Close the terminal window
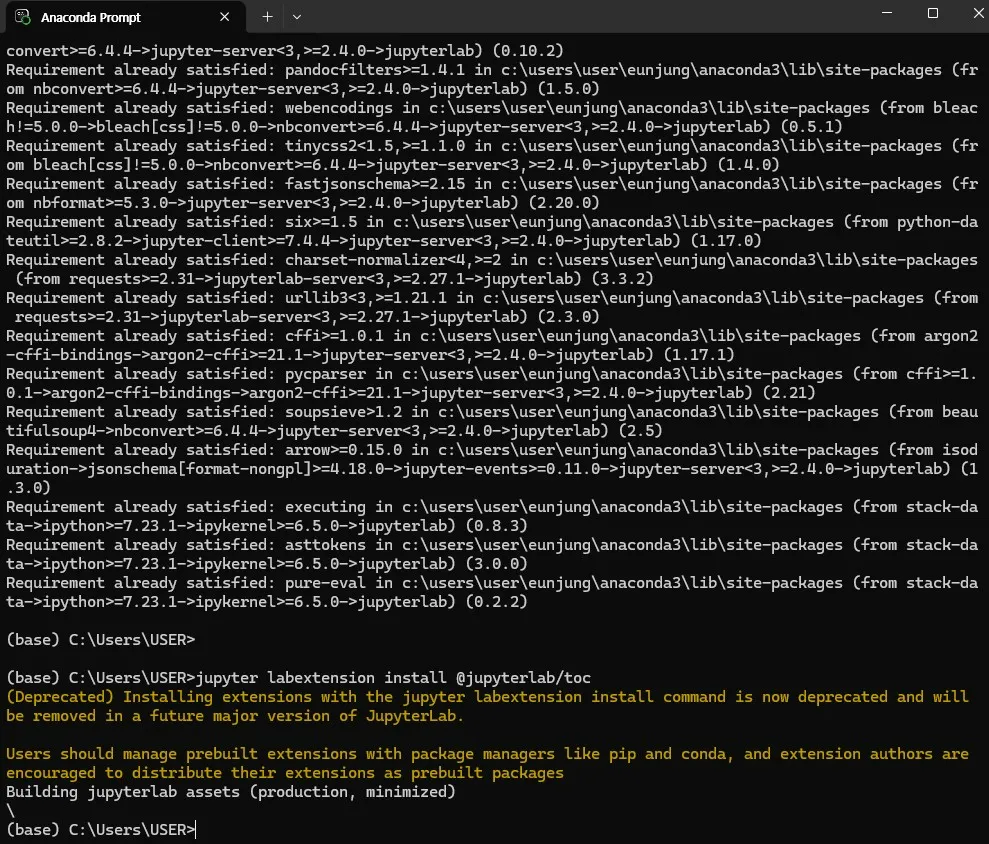Image resolution: width=989 pixels, height=844 pixels. pos(978,13)
